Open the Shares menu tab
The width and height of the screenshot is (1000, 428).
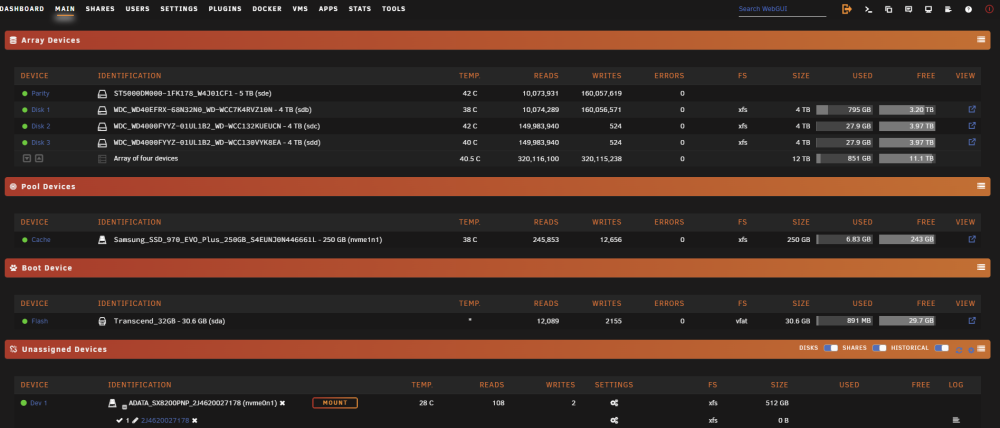pyautogui.click(x=100, y=9)
